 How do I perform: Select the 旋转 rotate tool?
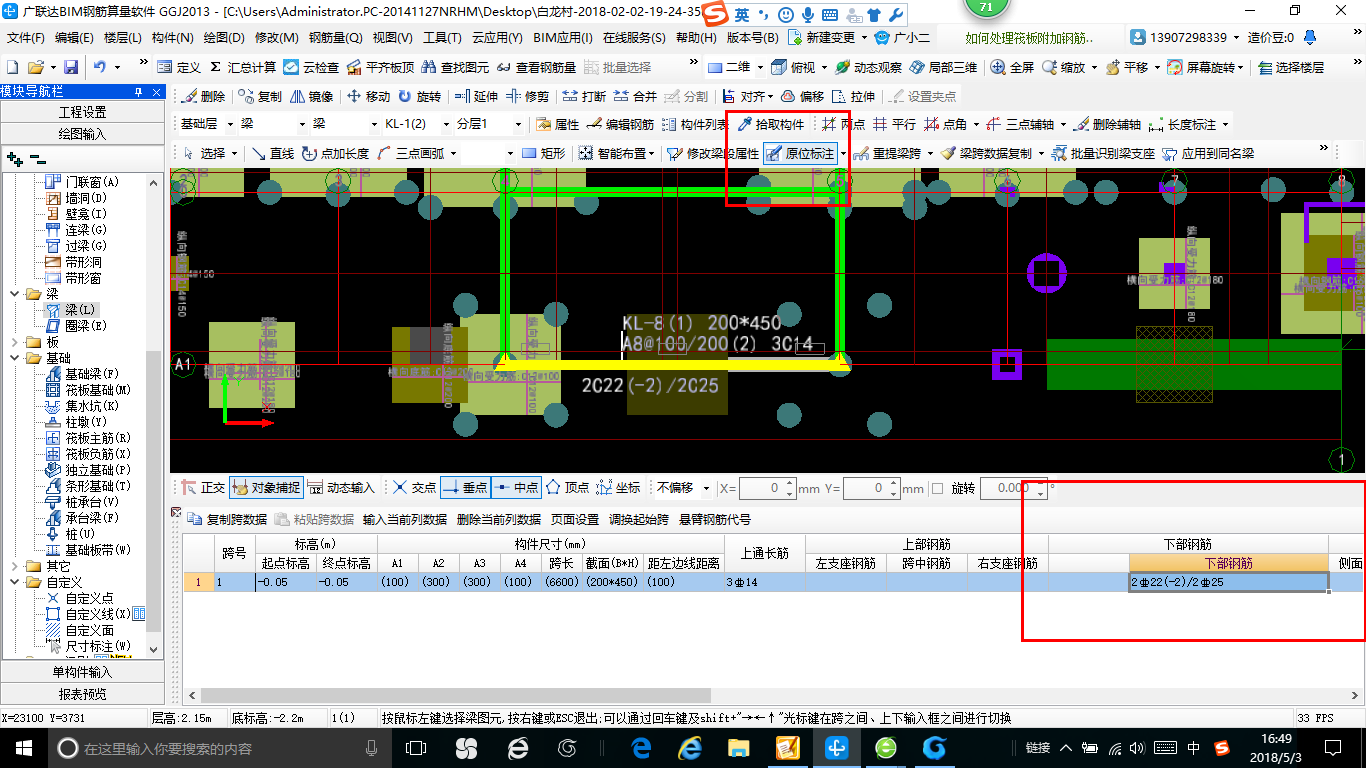[x=419, y=97]
